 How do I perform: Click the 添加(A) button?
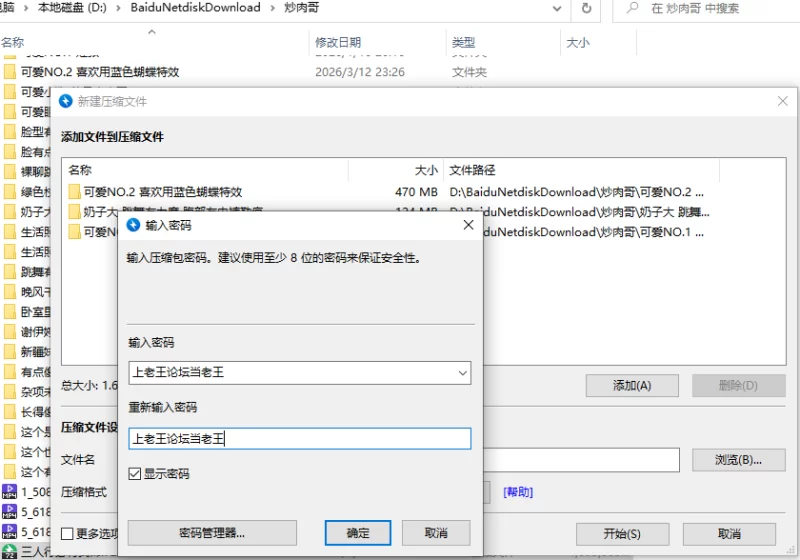[632, 386]
